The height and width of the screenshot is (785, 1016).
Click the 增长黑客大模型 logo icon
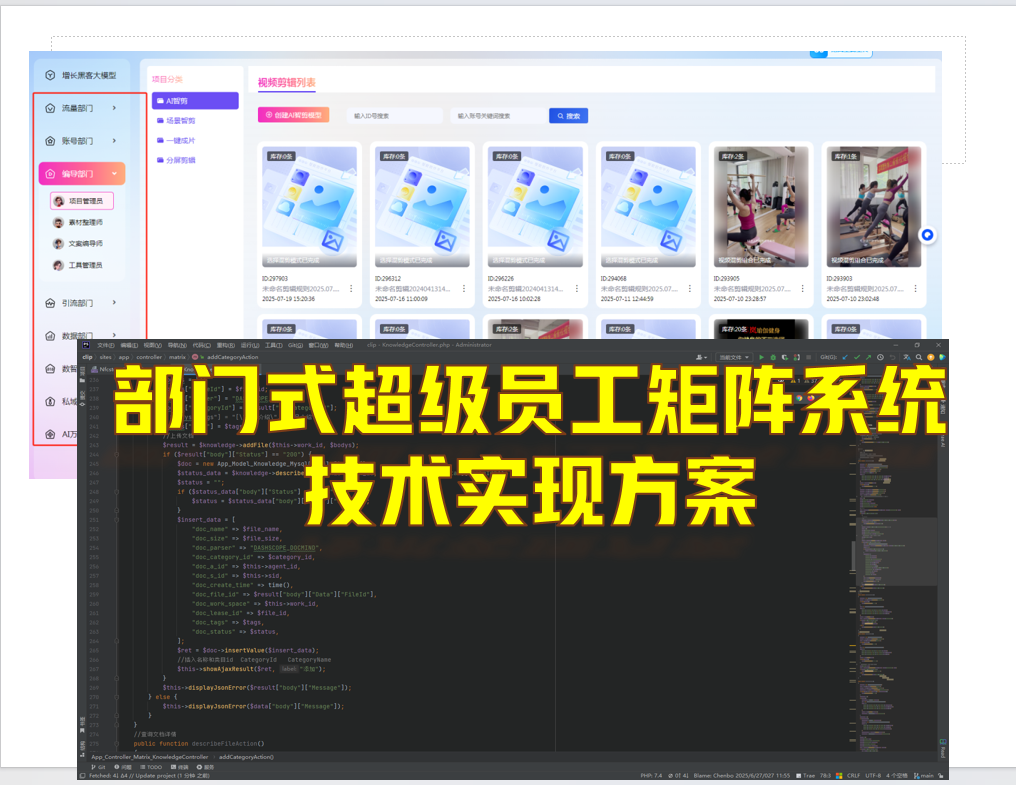[x=50, y=75]
